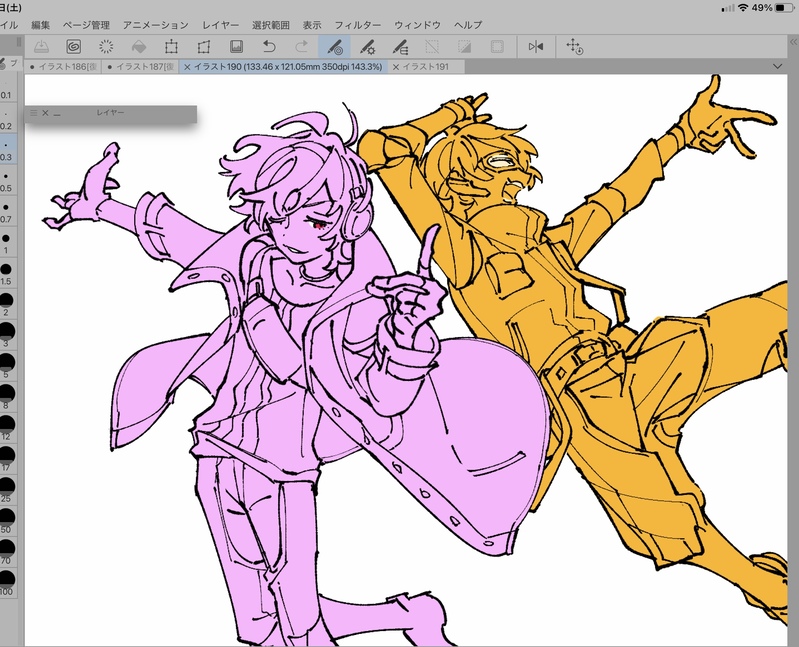799x647 pixels.
Task: Click the redo arrow in the command bar
Action: 301,47
